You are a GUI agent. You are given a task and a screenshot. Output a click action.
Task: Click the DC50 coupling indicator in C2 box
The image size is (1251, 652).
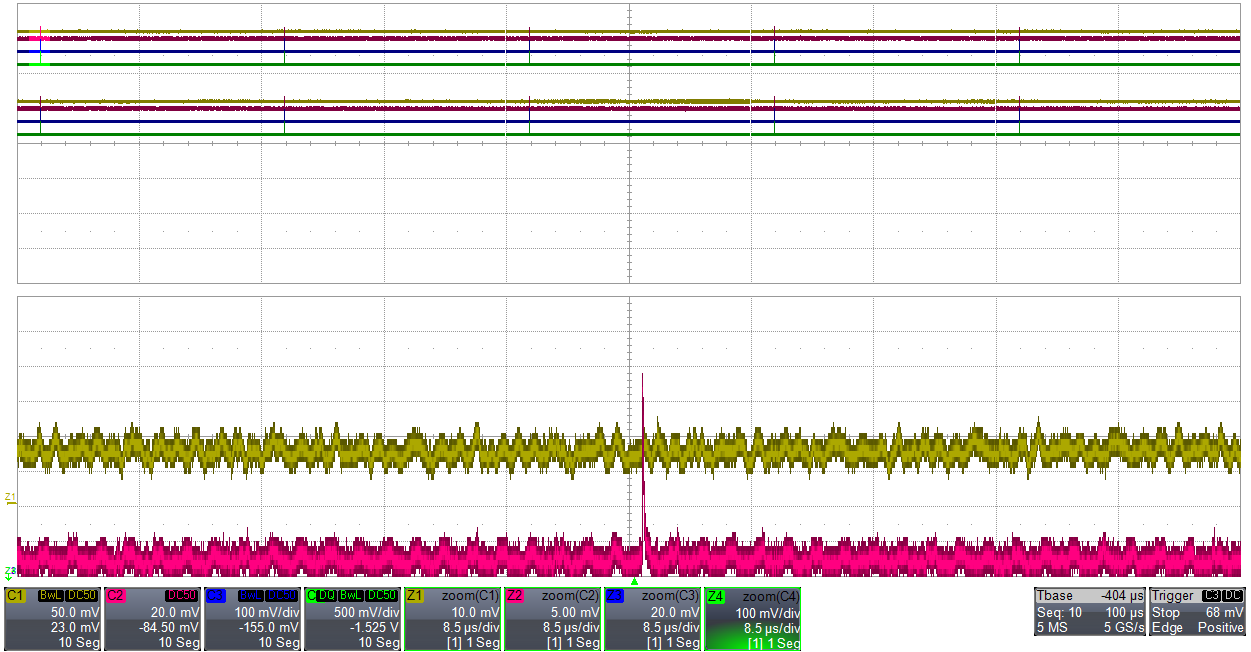182,596
